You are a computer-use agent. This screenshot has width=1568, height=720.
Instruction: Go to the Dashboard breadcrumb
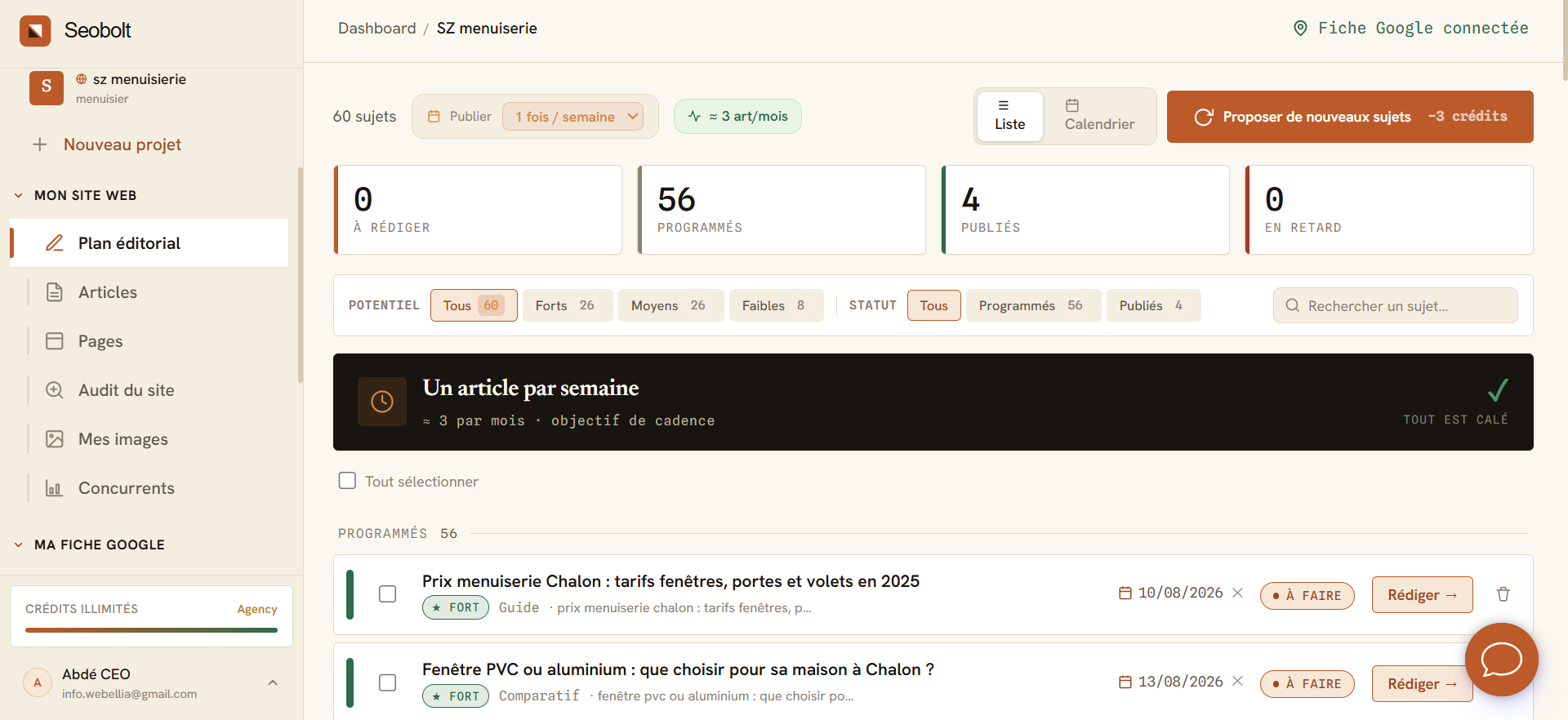click(x=377, y=29)
